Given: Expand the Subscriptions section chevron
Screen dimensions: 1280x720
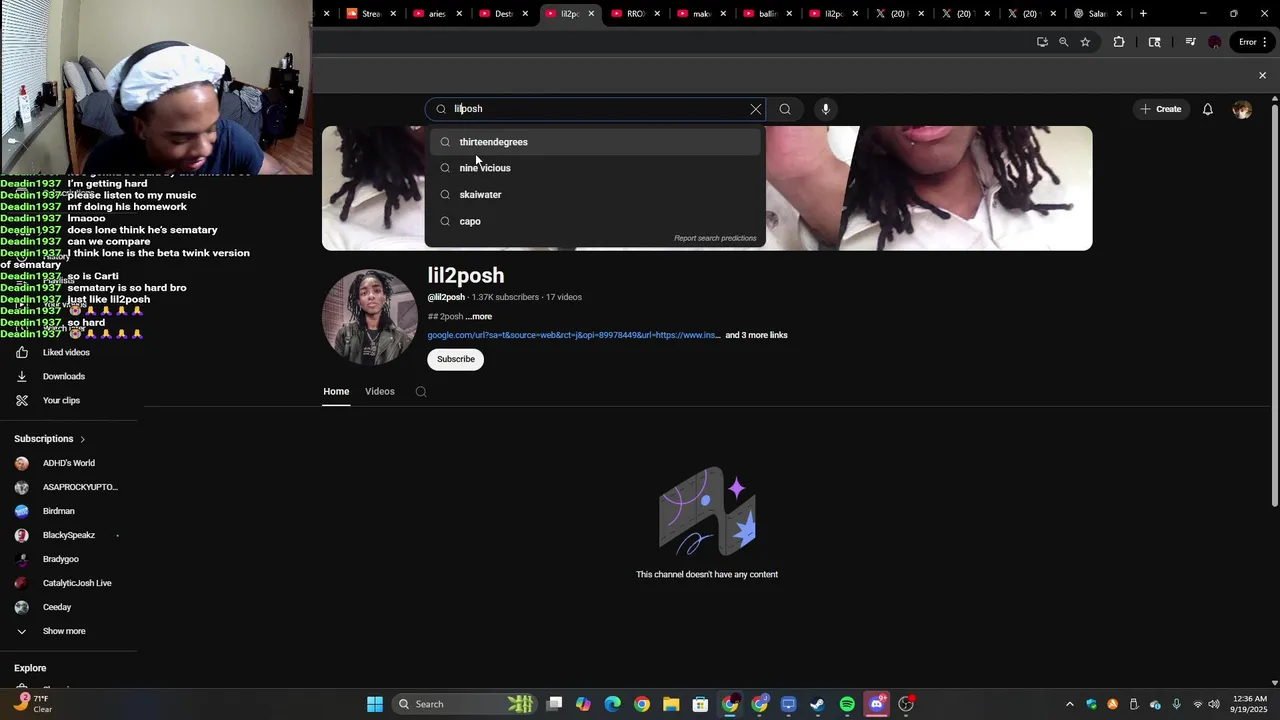Looking at the screenshot, I should pos(82,439).
